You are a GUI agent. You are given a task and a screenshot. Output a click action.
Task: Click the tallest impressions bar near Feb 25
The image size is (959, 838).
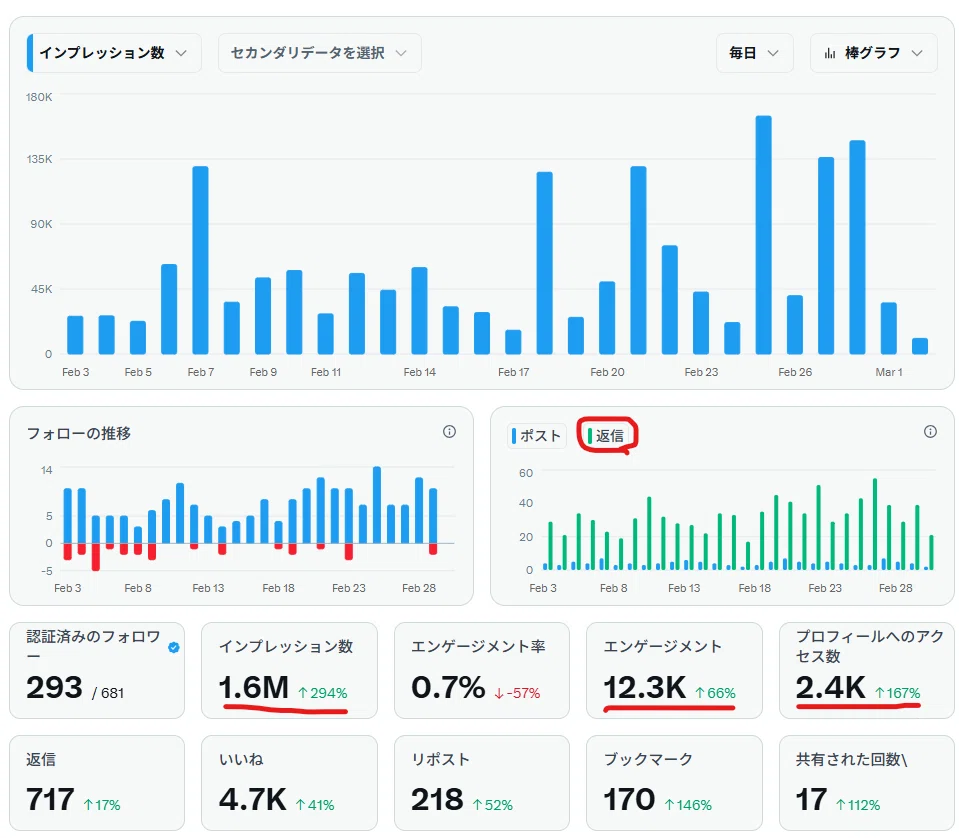[x=763, y=235]
